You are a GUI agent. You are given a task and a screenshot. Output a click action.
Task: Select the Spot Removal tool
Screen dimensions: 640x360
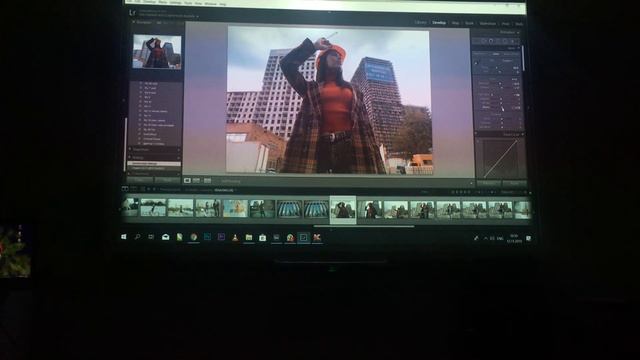coord(491,41)
